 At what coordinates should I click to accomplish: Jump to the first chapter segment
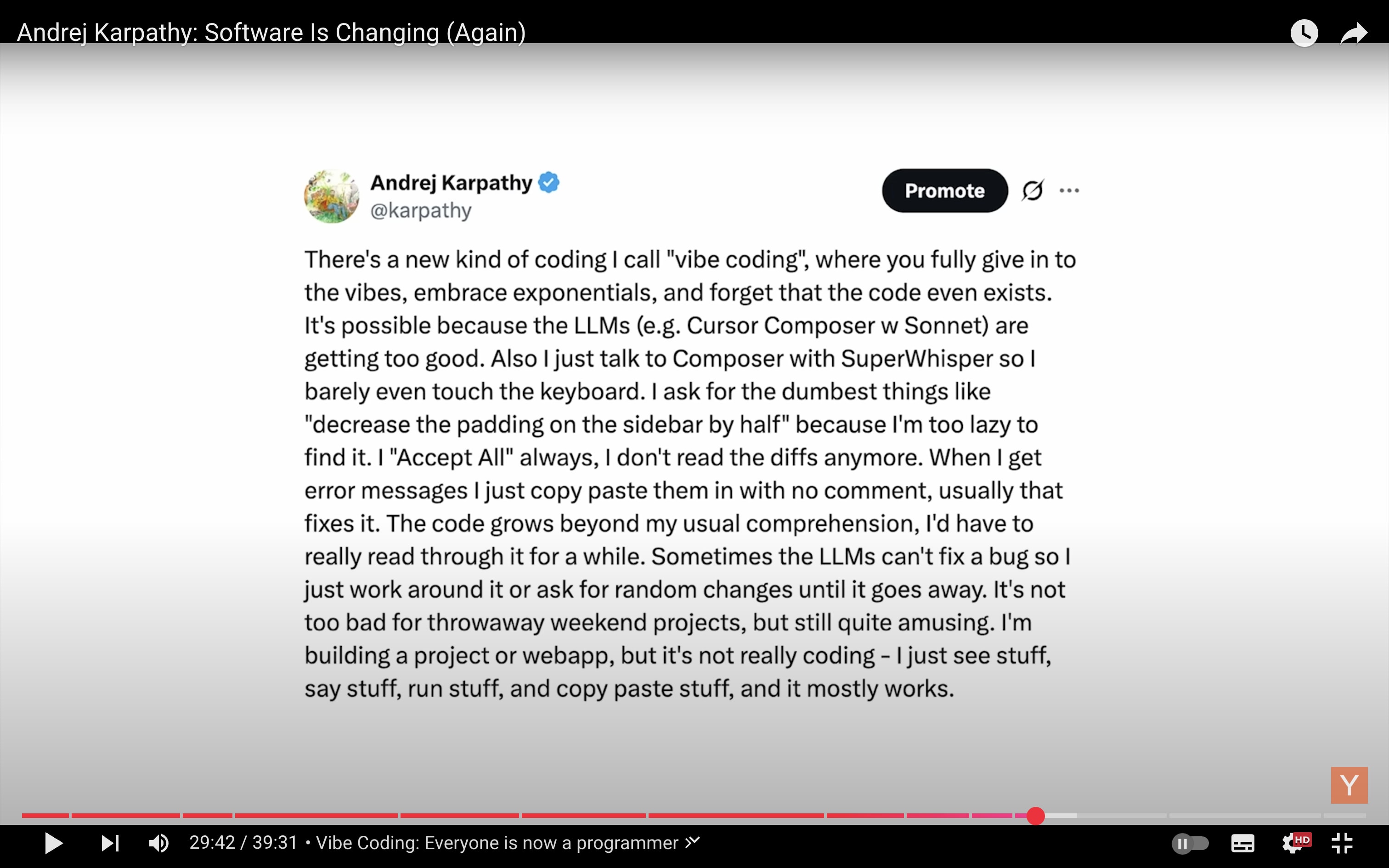pos(45,816)
